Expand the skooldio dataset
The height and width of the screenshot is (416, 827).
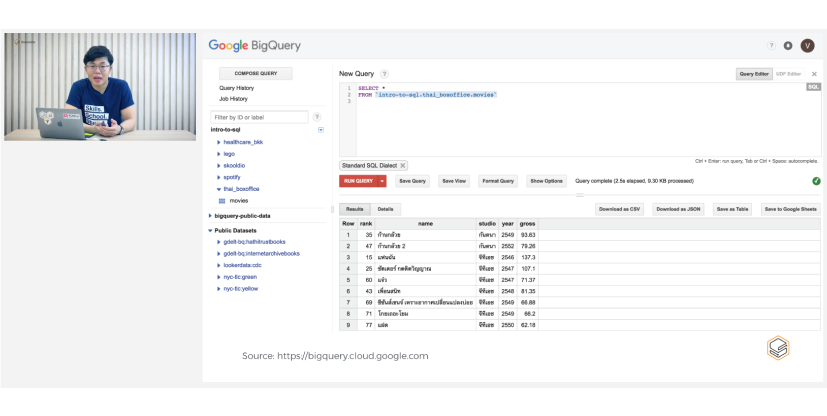coord(219,166)
